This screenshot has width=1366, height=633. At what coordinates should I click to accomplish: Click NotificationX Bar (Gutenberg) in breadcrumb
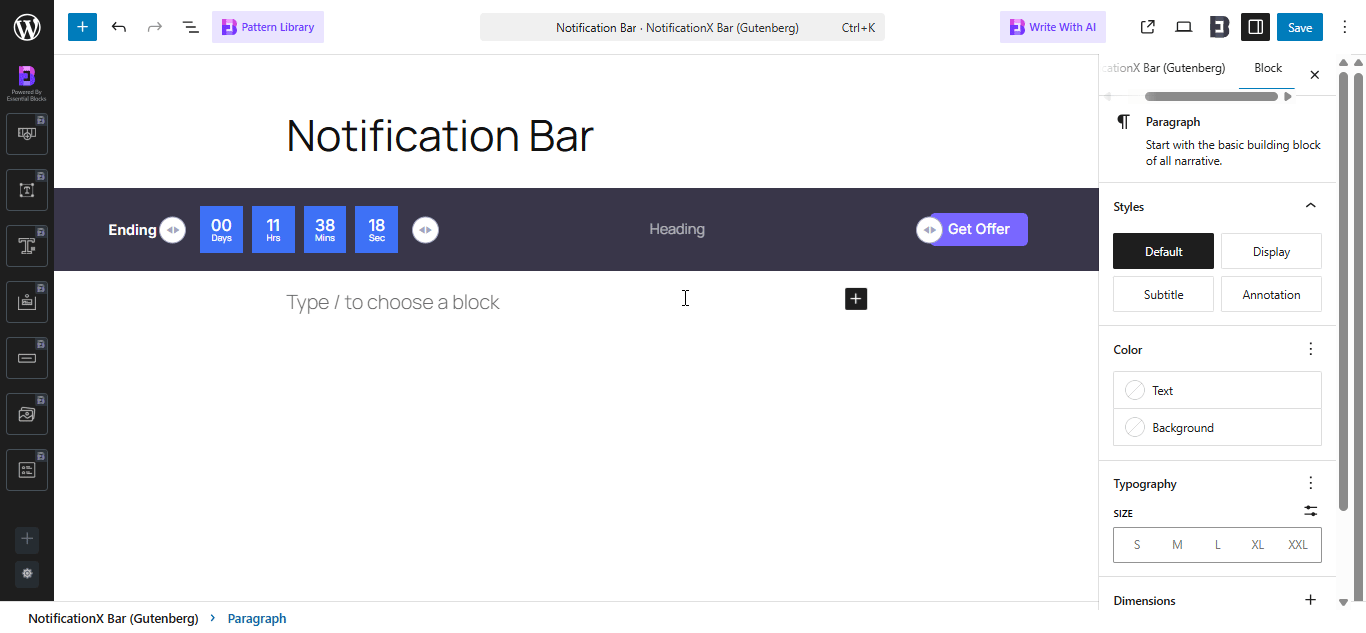click(113, 618)
